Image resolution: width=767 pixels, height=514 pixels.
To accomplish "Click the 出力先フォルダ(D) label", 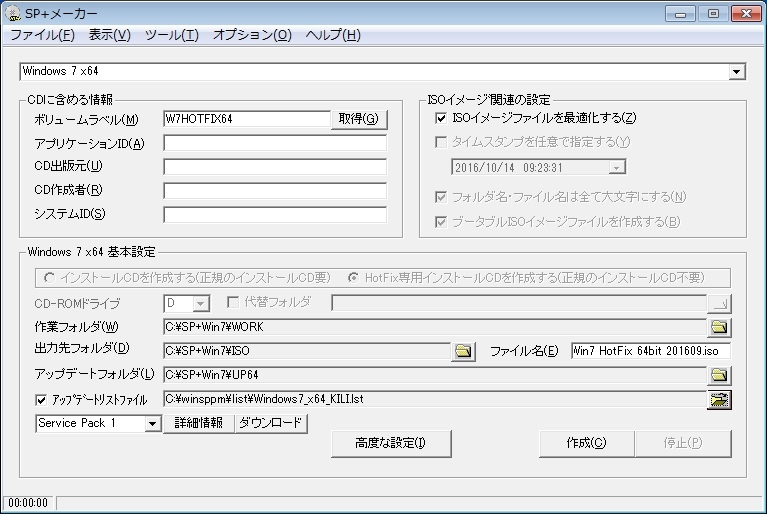I will (x=82, y=349).
